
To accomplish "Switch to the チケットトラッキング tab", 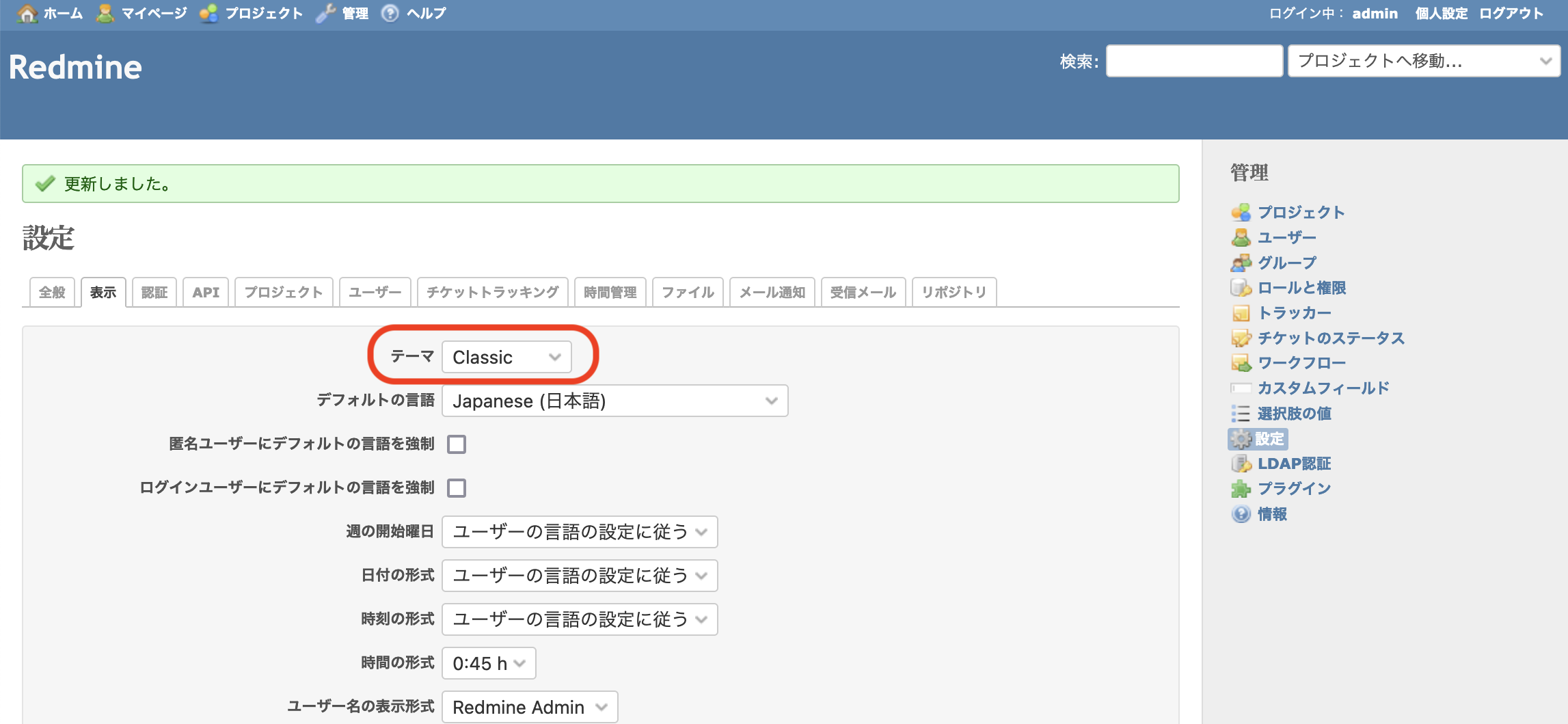I will [493, 293].
